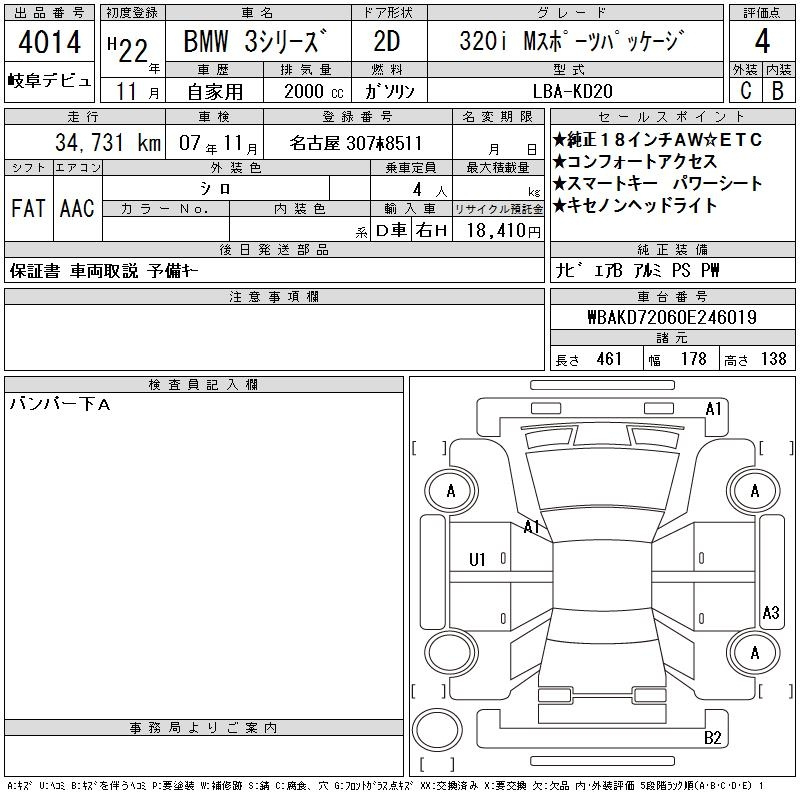Click the 後日発送部品 header
Screen dimensions: 800x800
coord(274,249)
